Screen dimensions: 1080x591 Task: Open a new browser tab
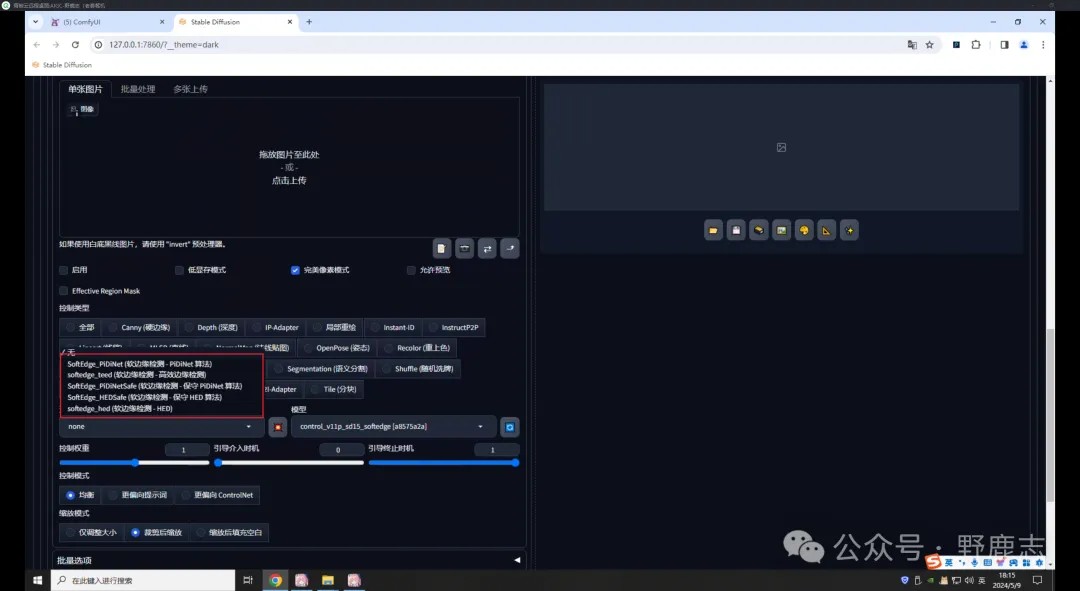click(x=309, y=22)
